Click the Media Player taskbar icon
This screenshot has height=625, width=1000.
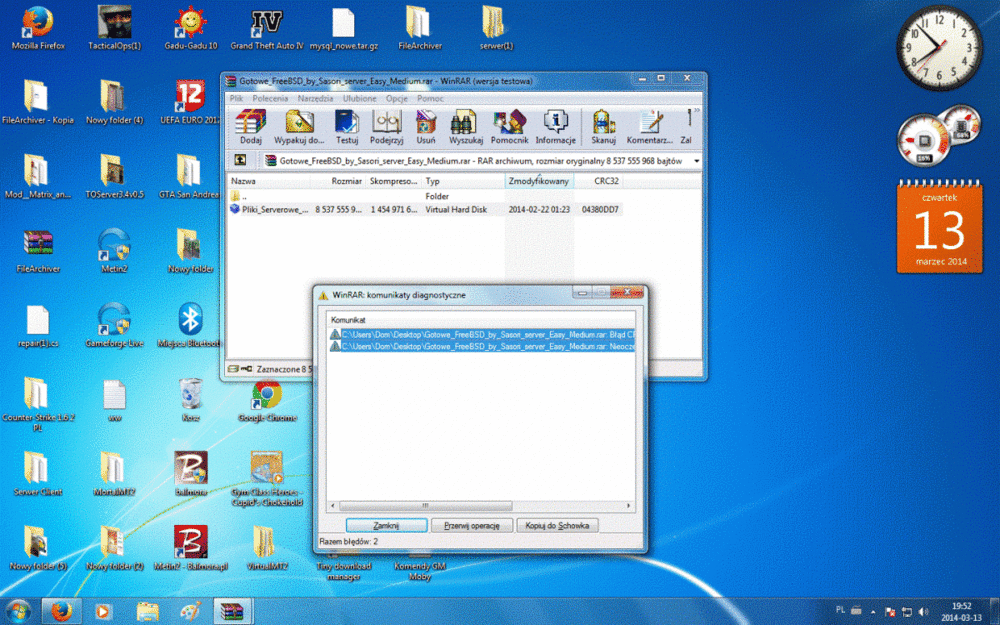[x=104, y=612]
